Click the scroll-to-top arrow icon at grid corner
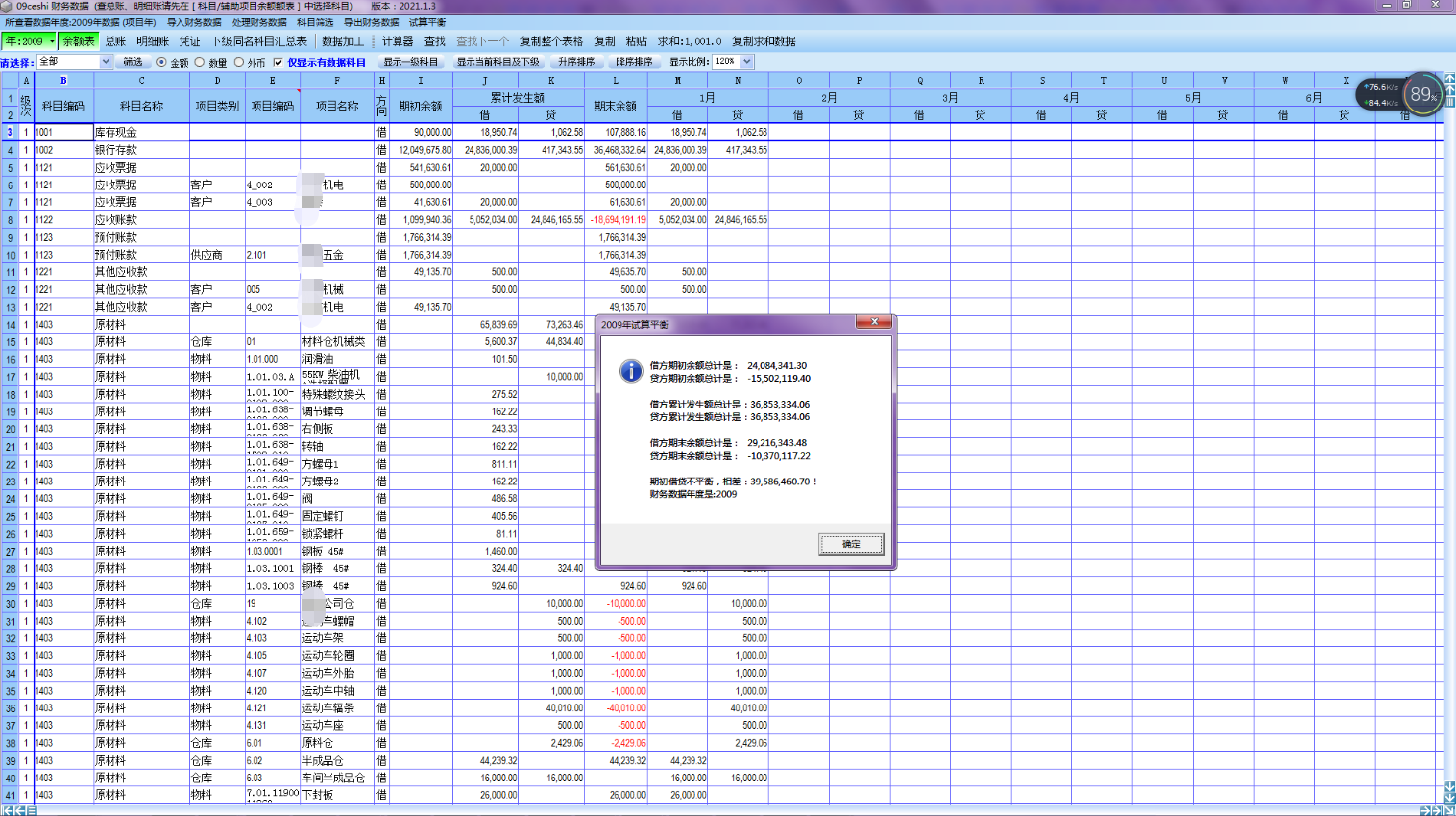 [x=1449, y=78]
